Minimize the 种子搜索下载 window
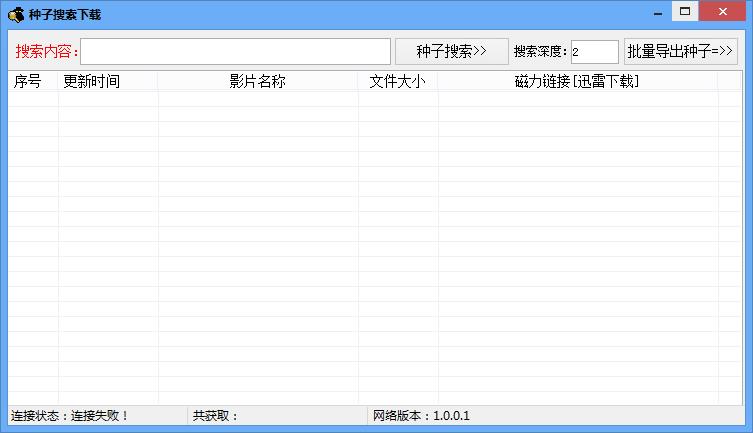The image size is (753, 433). (x=659, y=11)
